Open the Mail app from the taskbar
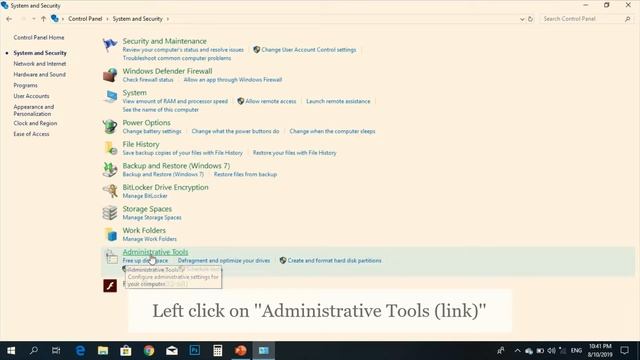Image resolution: width=640 pixels, height=360 pixels. (172, 351)
